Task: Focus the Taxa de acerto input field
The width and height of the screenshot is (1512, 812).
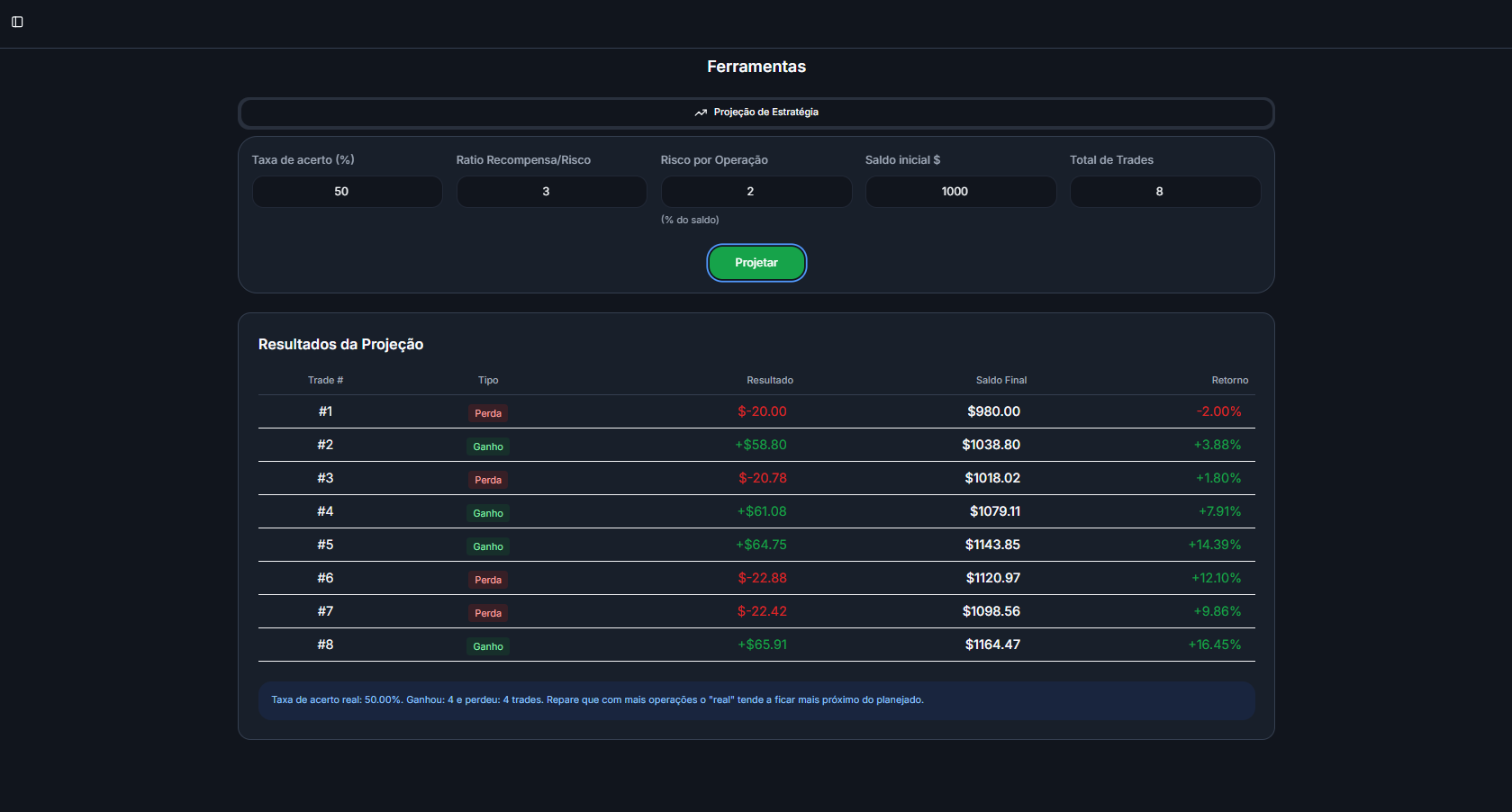Action: [348, 192]
